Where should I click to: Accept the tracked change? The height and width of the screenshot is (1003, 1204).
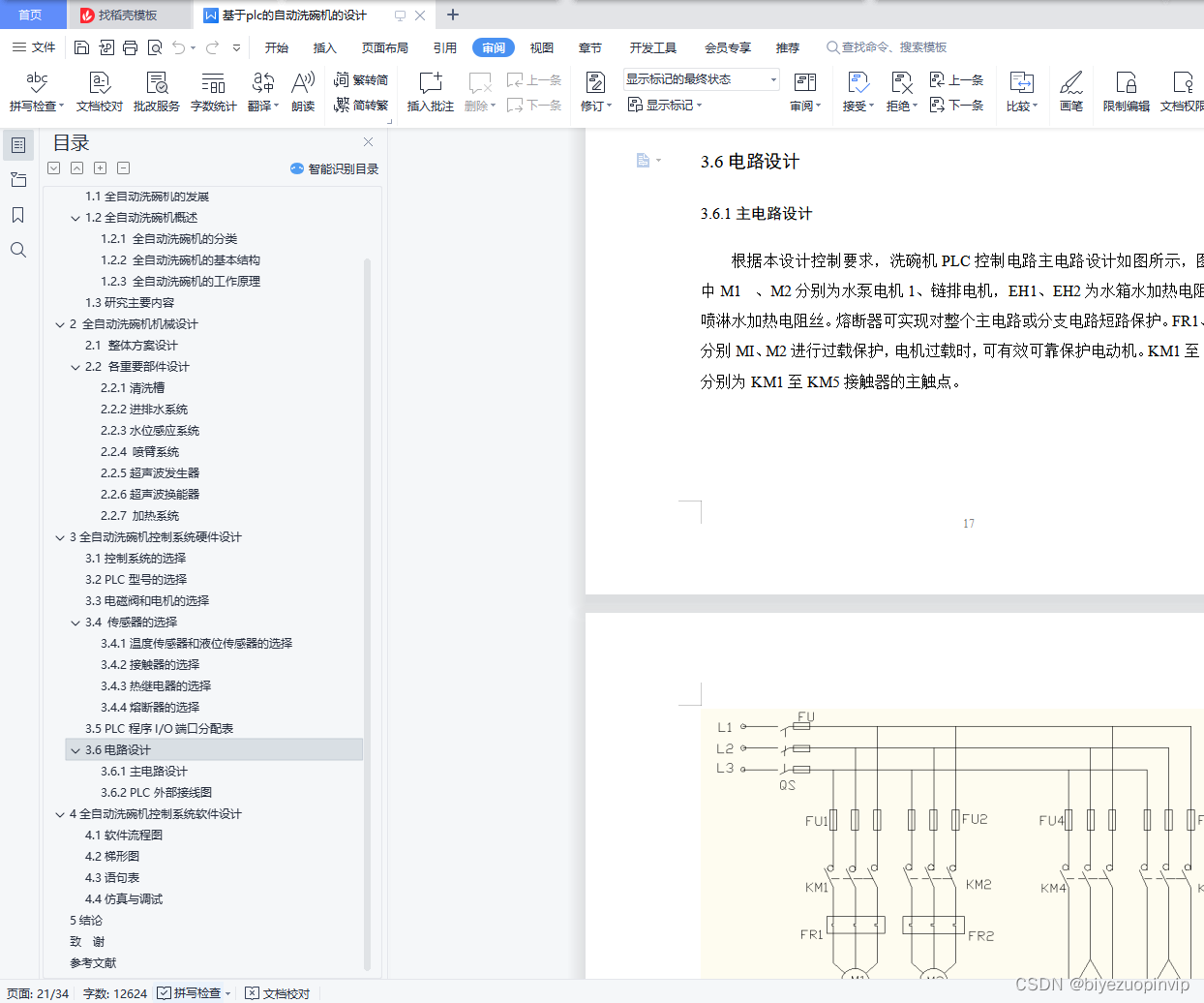(858, 92)
